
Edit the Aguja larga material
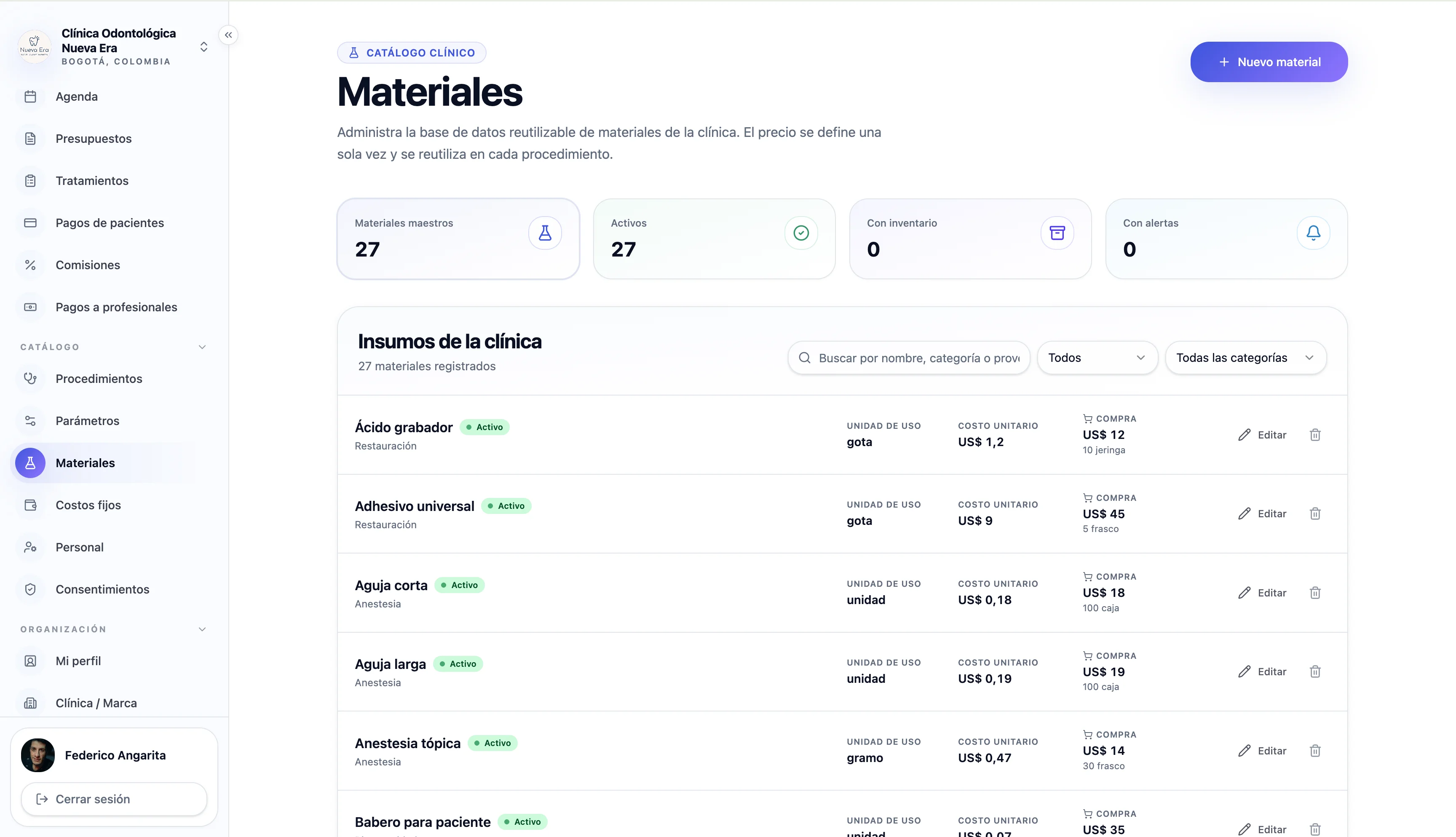[1262, 671]
